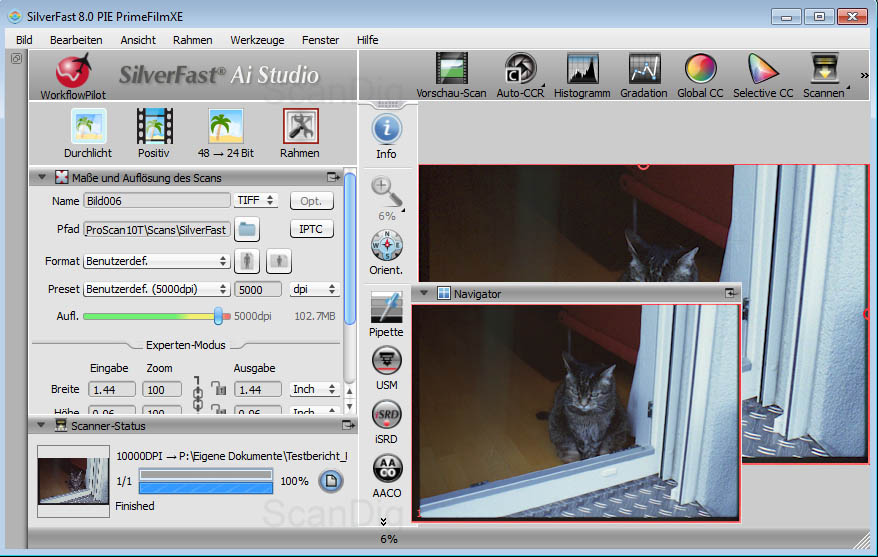The width and height of the screenshot is (878, 557).
Task: Select the Pipette tool
Action: tap(386, 314)
